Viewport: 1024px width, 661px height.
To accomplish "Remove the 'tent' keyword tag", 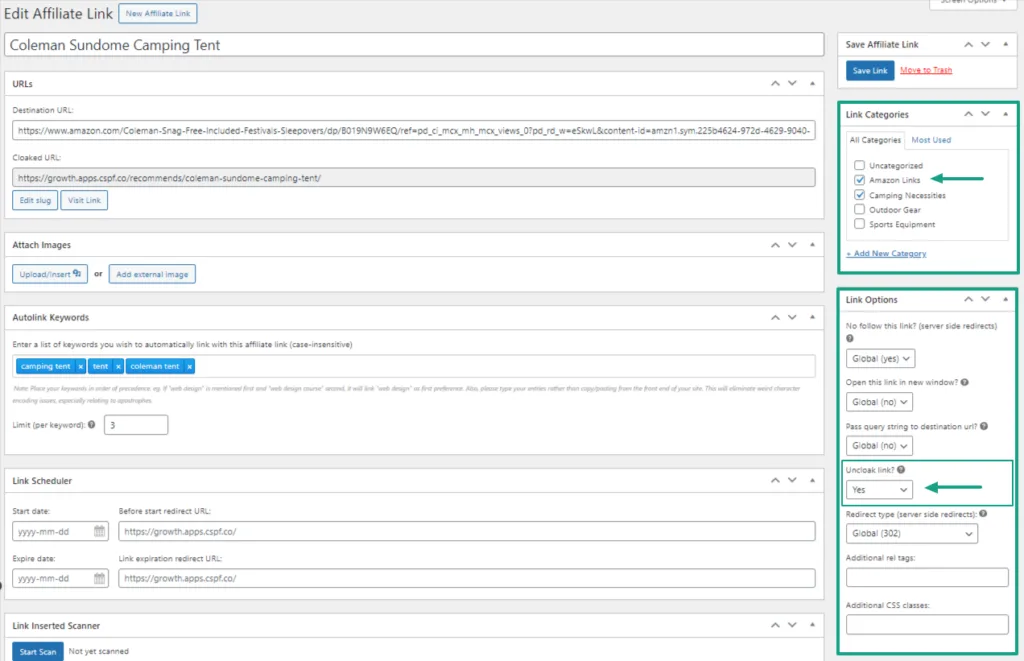I will point(118,367).
